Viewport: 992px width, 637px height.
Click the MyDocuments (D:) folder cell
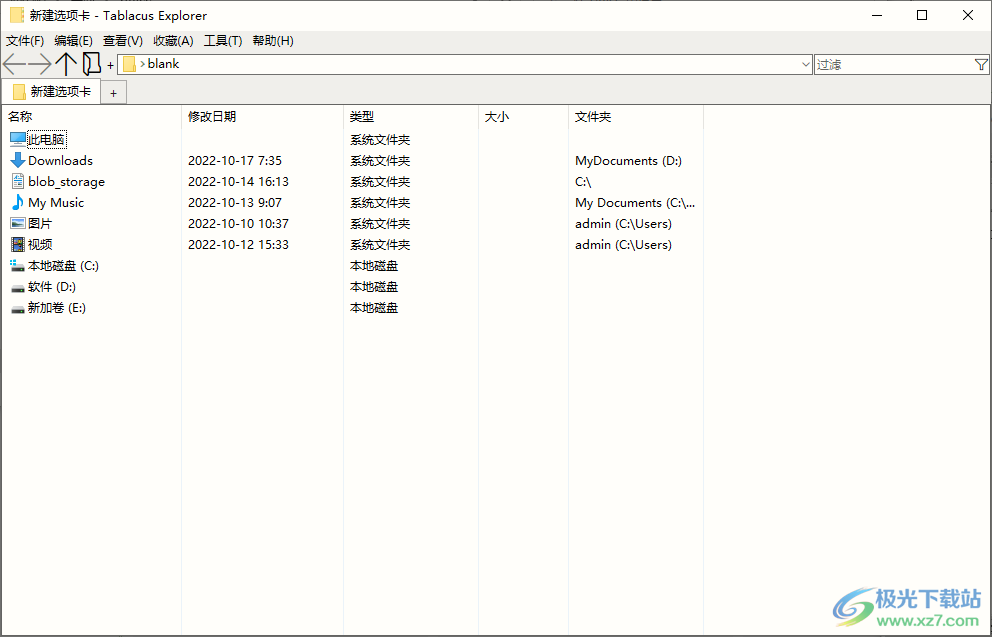tap(628, 161)
